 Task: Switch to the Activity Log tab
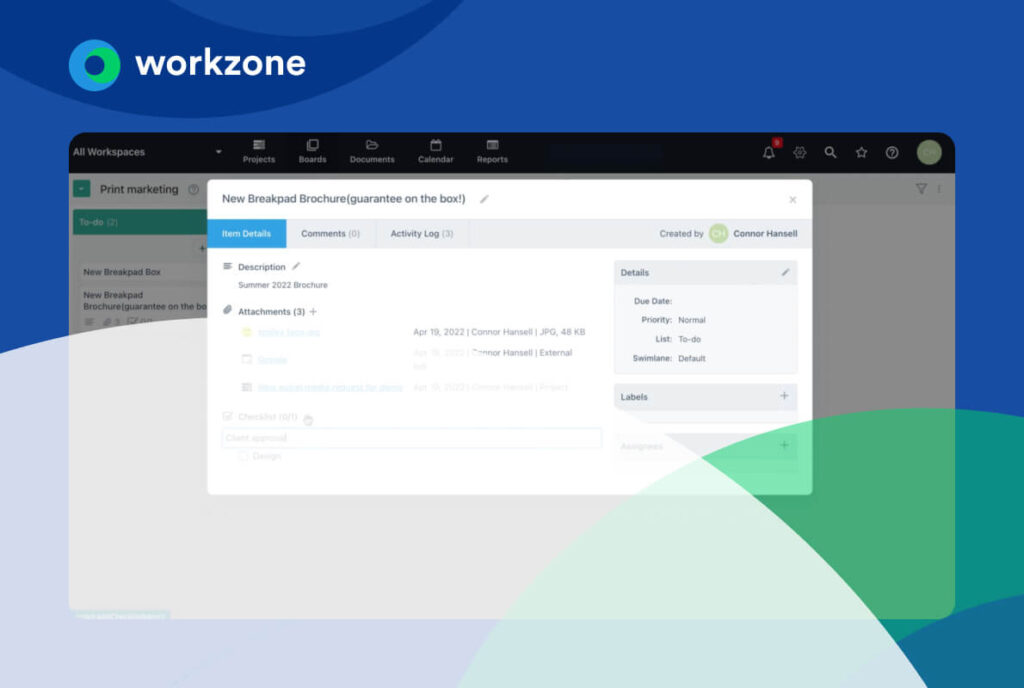click(421, 233)
